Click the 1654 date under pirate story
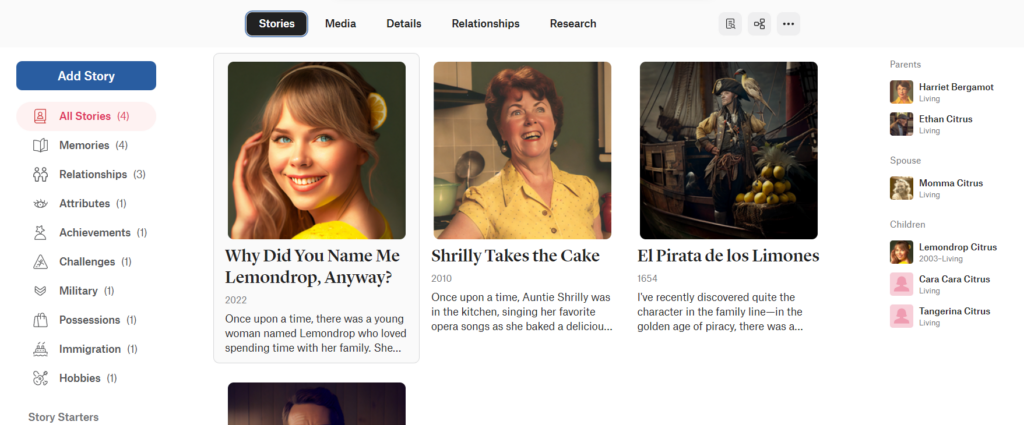Viewport: 1024px width, 425px height. [648, 279]
